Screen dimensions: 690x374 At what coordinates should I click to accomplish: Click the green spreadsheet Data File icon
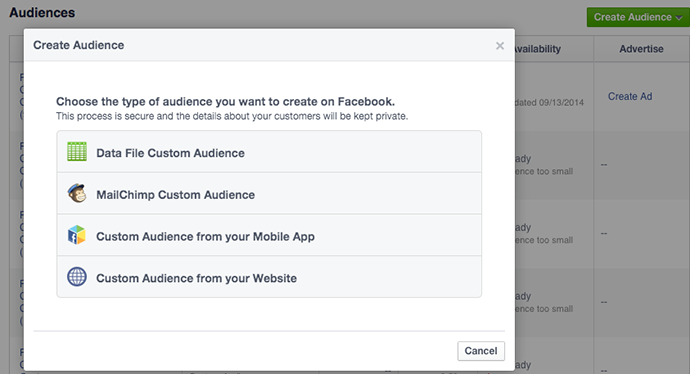[x=77, y=152]
